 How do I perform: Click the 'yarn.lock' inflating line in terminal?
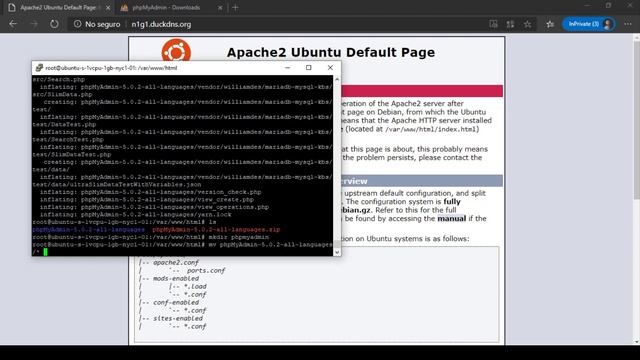(x=136, y=214)
